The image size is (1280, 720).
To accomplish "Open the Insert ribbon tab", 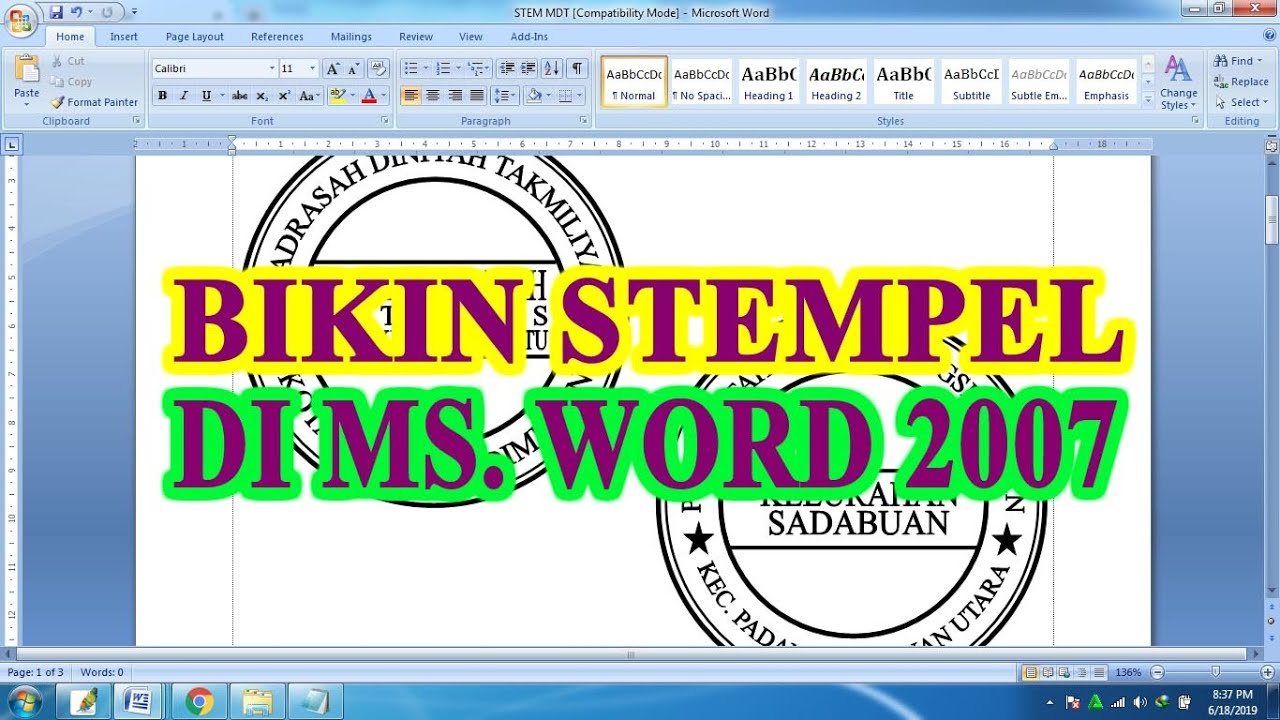I will [x=124, y=37].
